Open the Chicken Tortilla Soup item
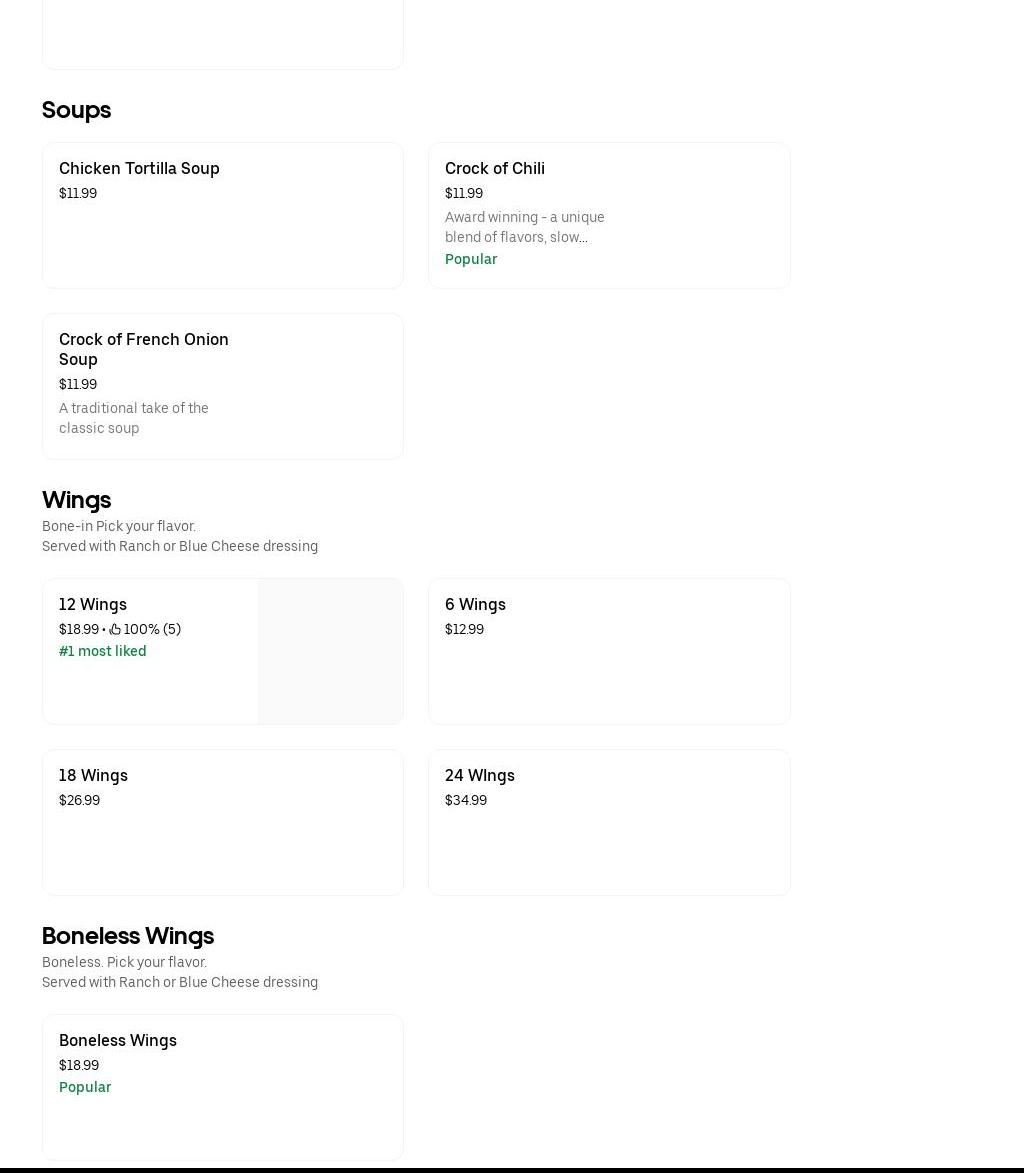The width and height of the screenshot is (1024, 1173). pos(222,215)
